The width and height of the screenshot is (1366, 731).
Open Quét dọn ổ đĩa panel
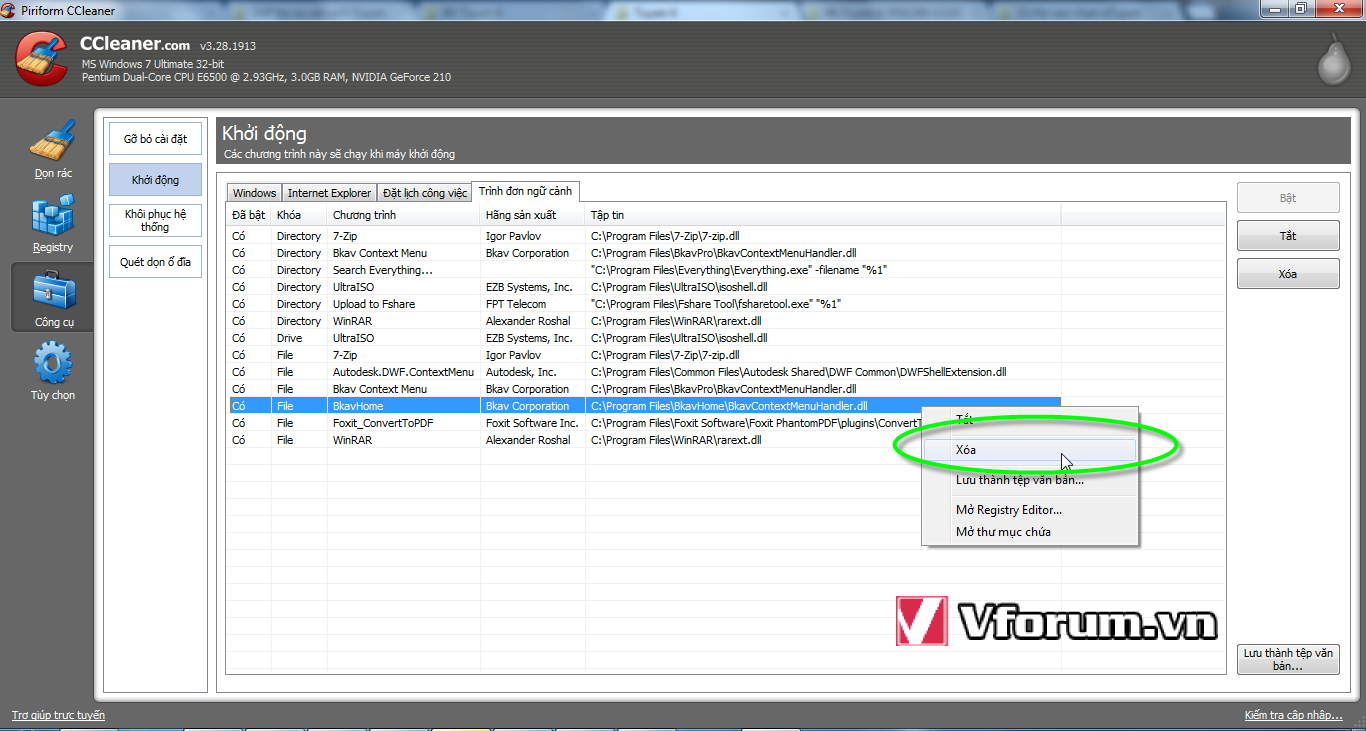[x=155, y=262]
